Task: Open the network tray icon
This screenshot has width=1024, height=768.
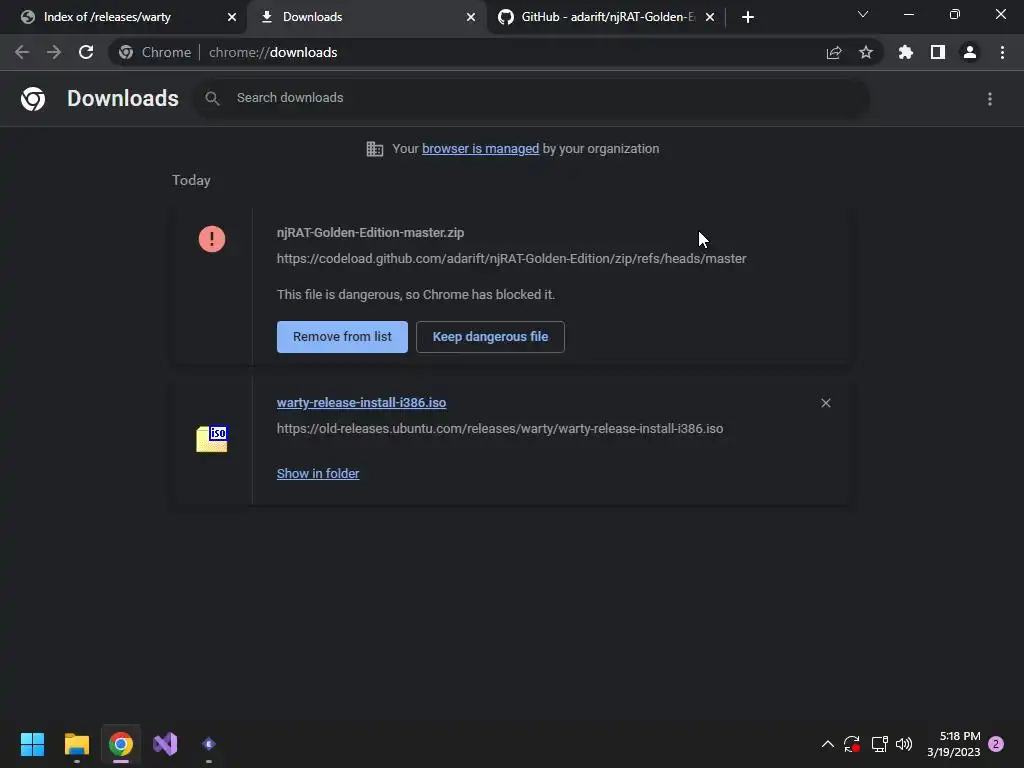Action: click(x=879, y=744)
